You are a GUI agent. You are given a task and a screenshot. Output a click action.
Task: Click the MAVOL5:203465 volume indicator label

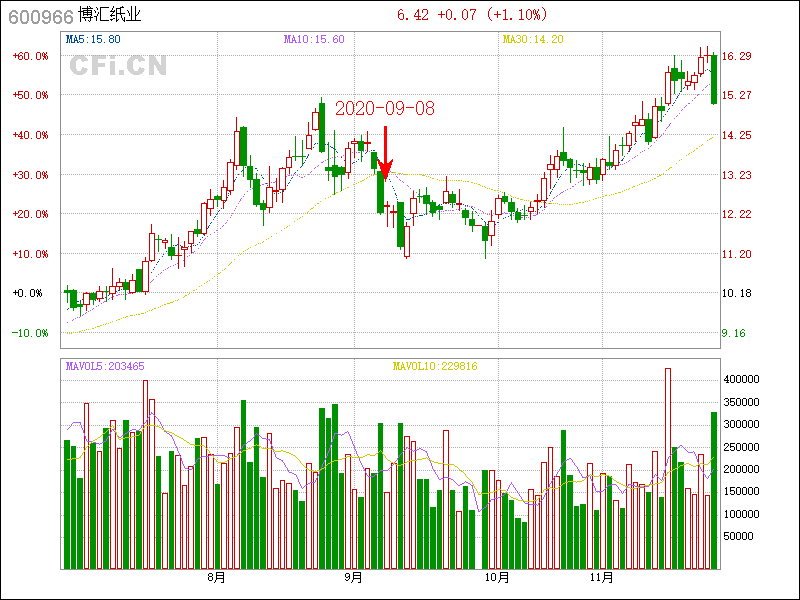point(105,366)
